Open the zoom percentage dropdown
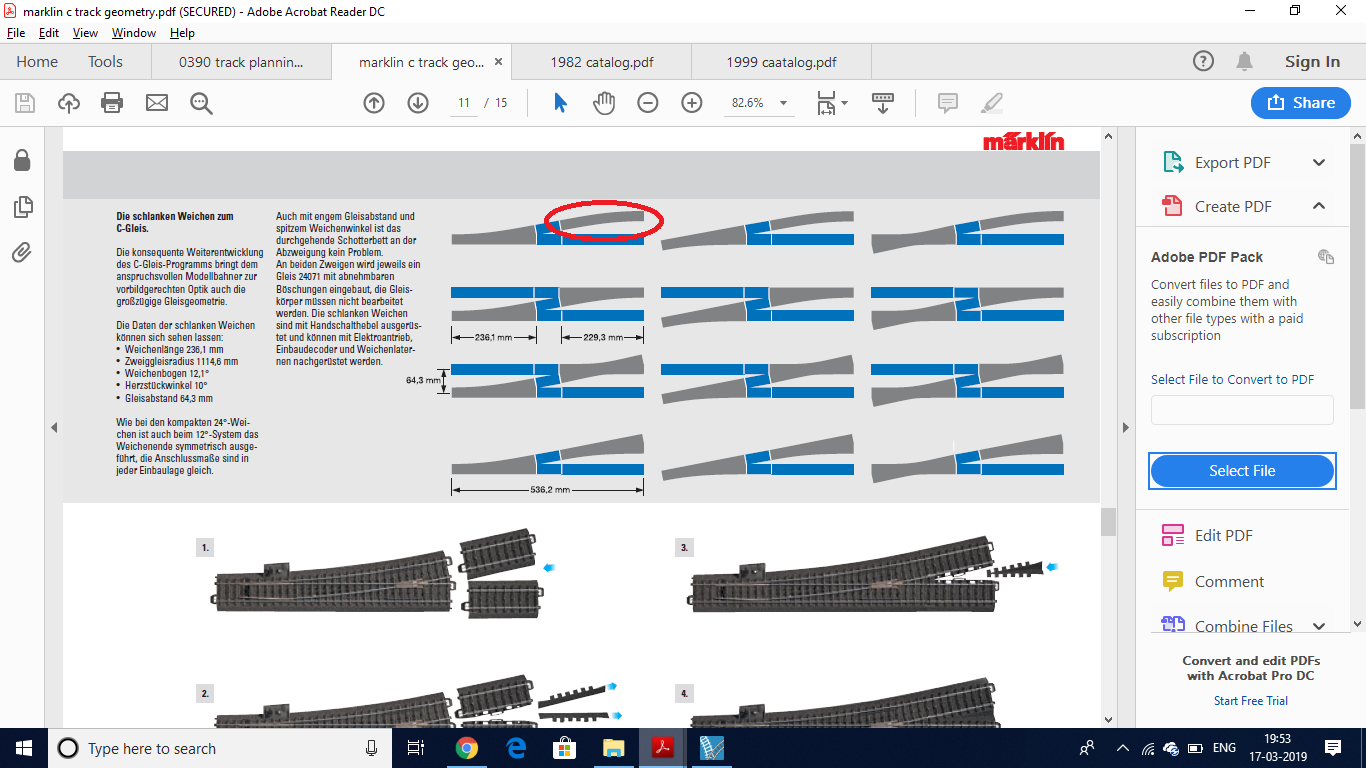Viewport: 1366px width, 768px height. 783,103
